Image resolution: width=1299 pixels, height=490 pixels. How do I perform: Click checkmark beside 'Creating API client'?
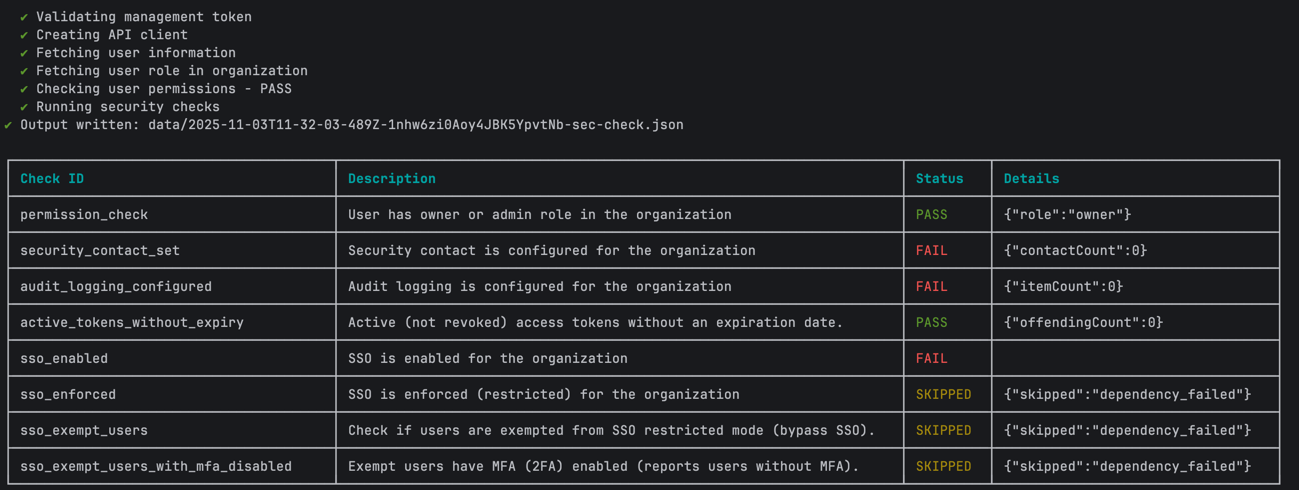(24, 35)
